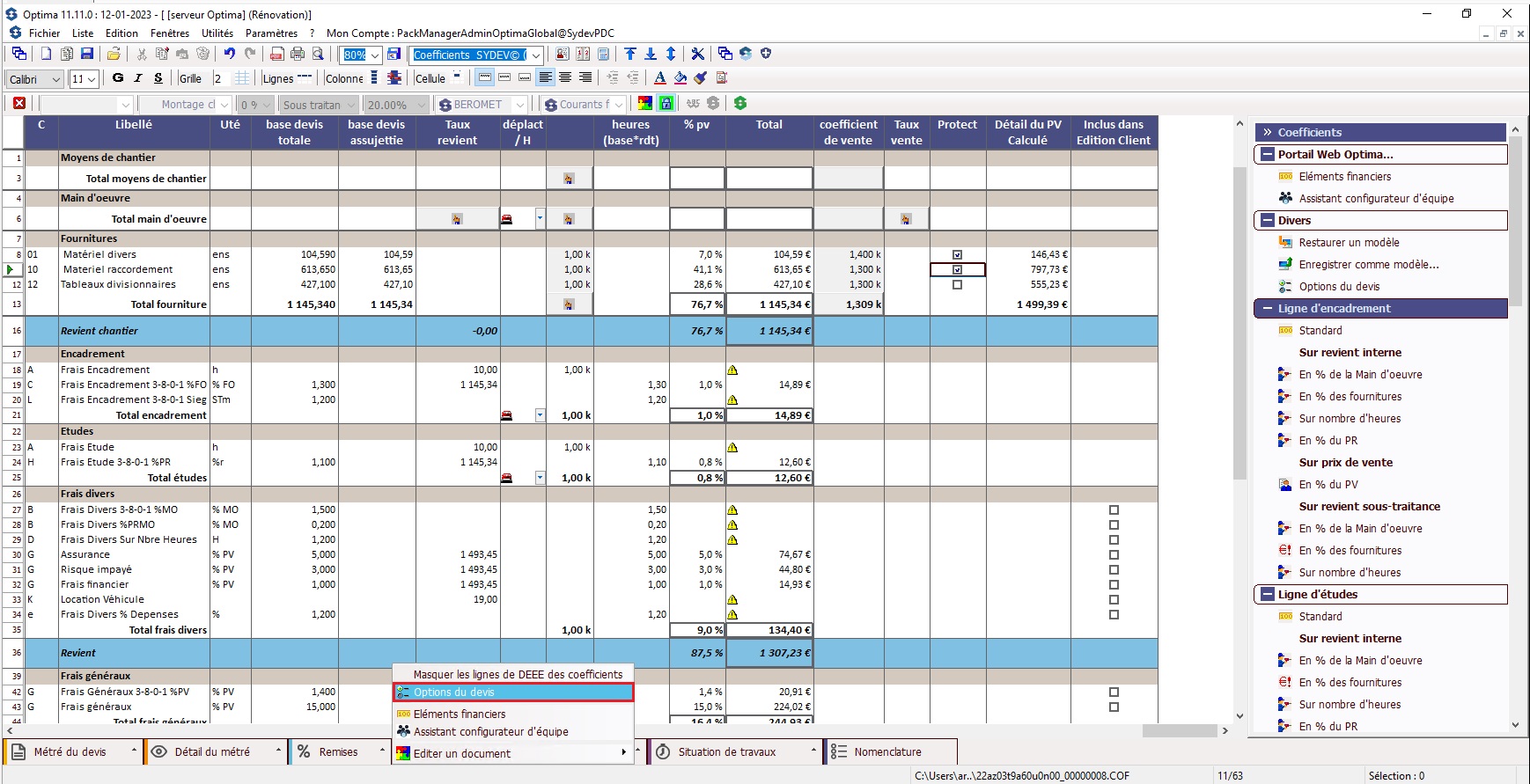Screen dimensions: 1530x784
Task: Toggle Inclus checkbox for Frais Généraux 3-8-0-1 %PV
Action: tap(1114, 692)
